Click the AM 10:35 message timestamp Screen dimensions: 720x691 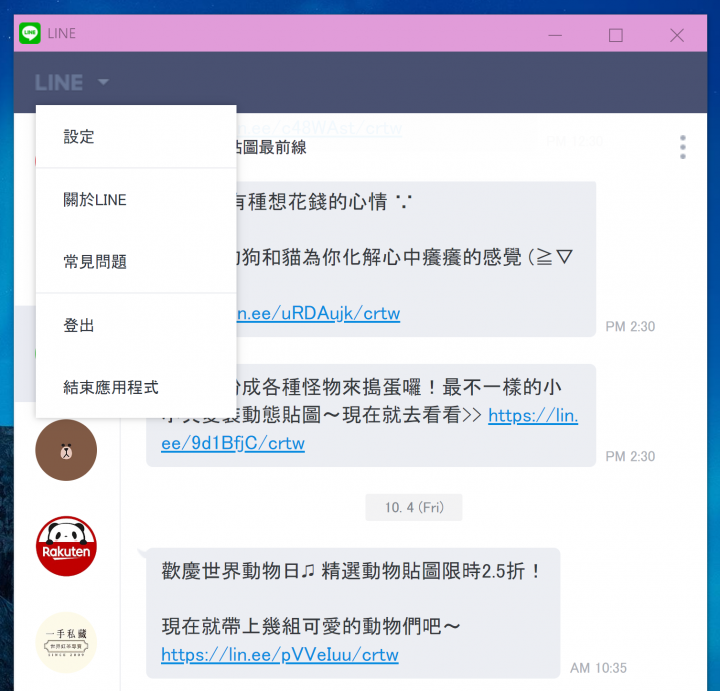click(598, 668)
